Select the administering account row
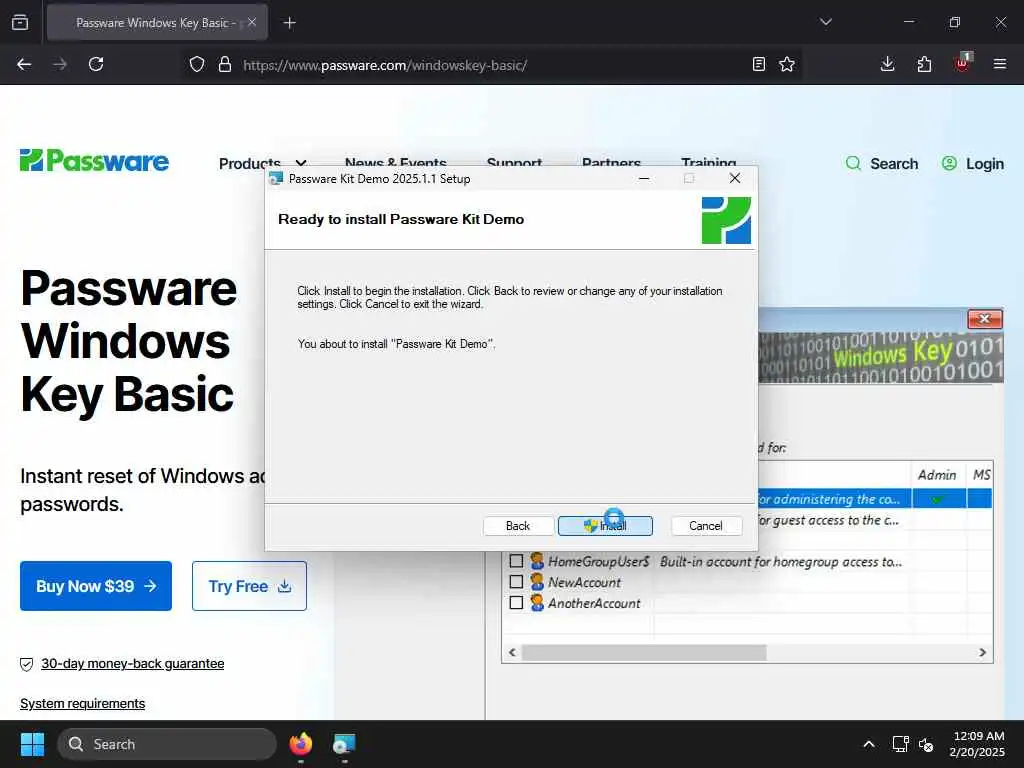 click(x=875, y=499)
